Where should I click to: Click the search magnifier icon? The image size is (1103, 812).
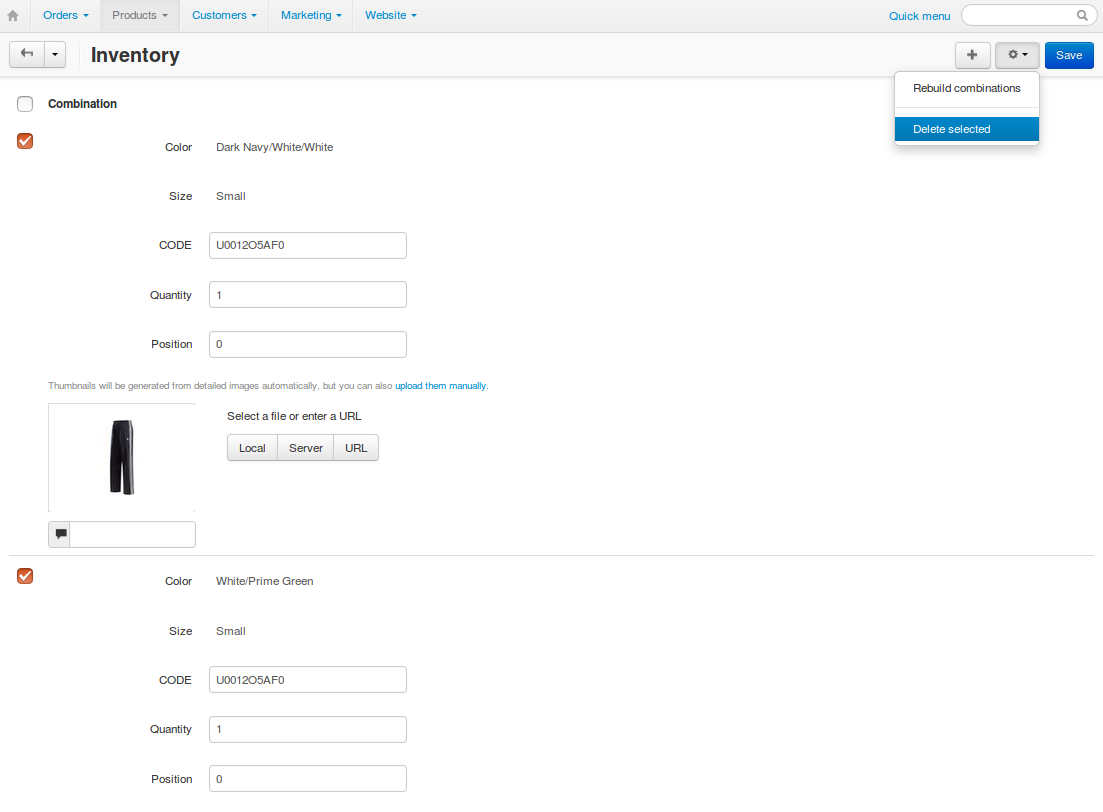coord(1082,15)
